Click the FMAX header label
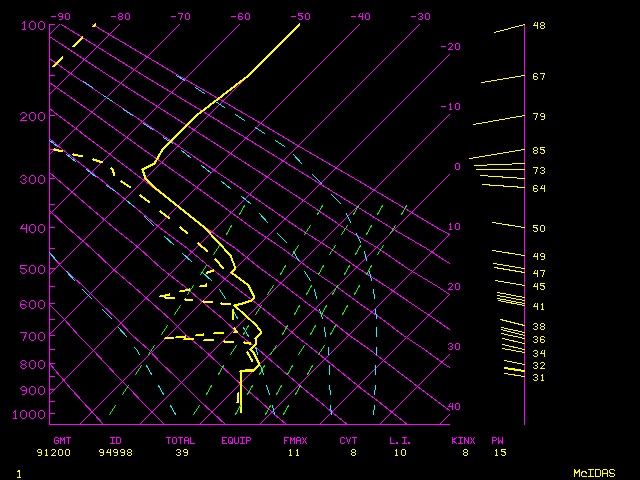The width and height of the screenshot is (640, 480). (x=294, y=440)
